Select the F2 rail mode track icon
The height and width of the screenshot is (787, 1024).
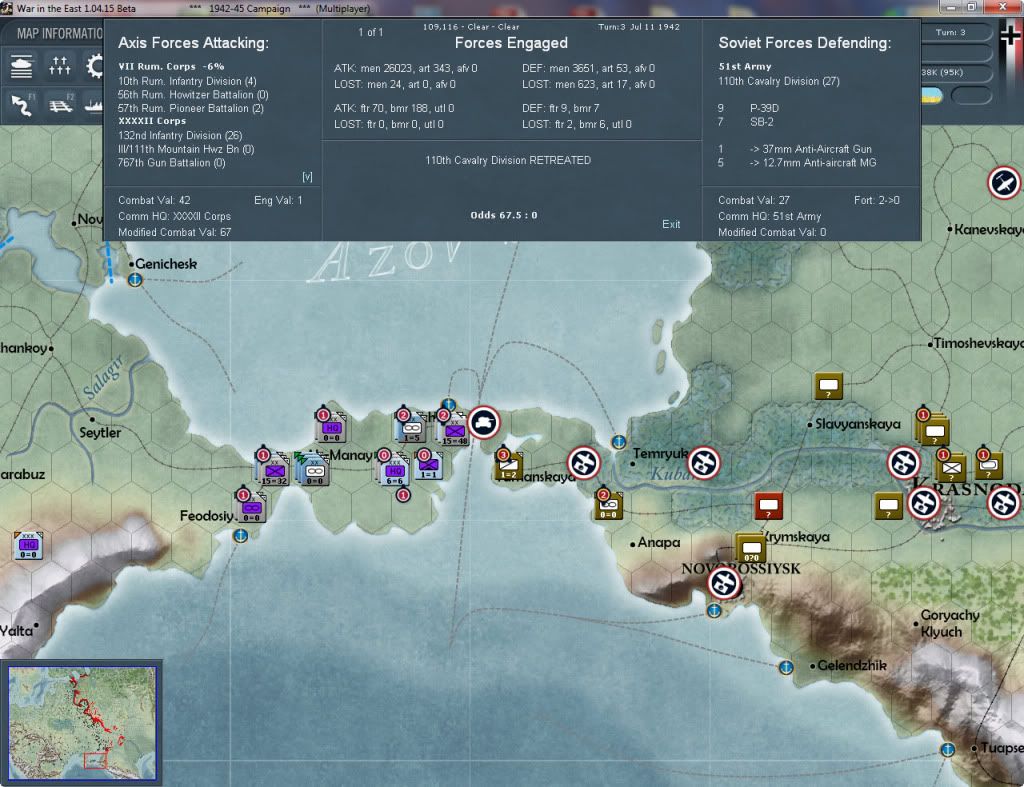point(60,104)
